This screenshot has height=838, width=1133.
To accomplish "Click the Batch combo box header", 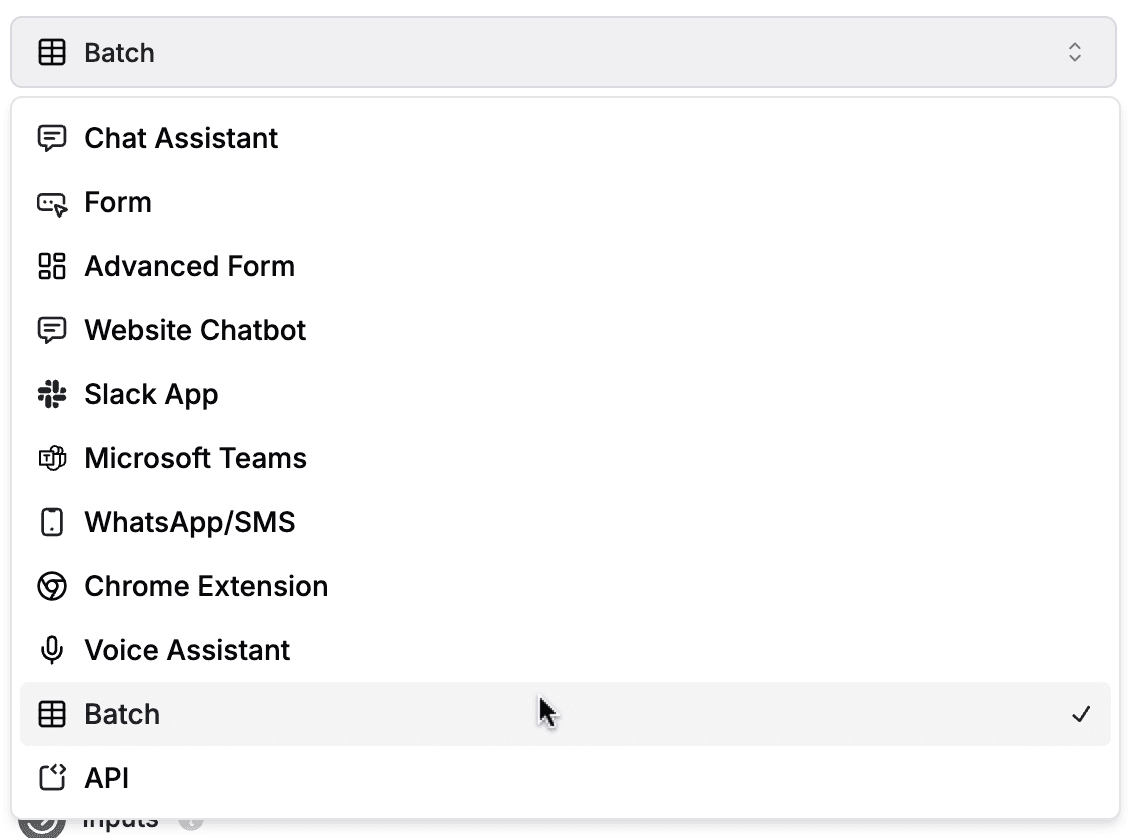I will click(x=564, y=52).
